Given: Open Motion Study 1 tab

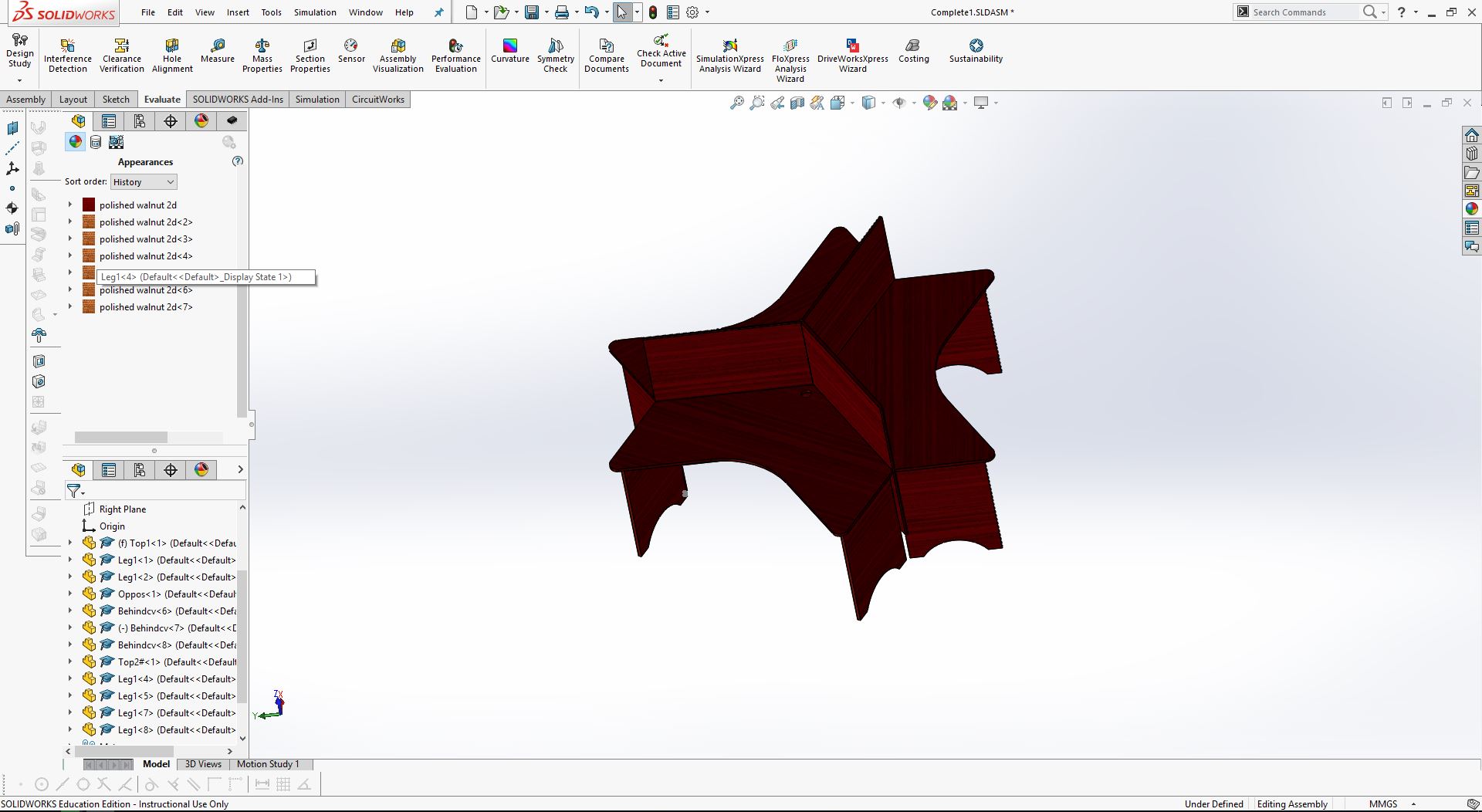Looking at the screenshot, I should pos(268,764).
